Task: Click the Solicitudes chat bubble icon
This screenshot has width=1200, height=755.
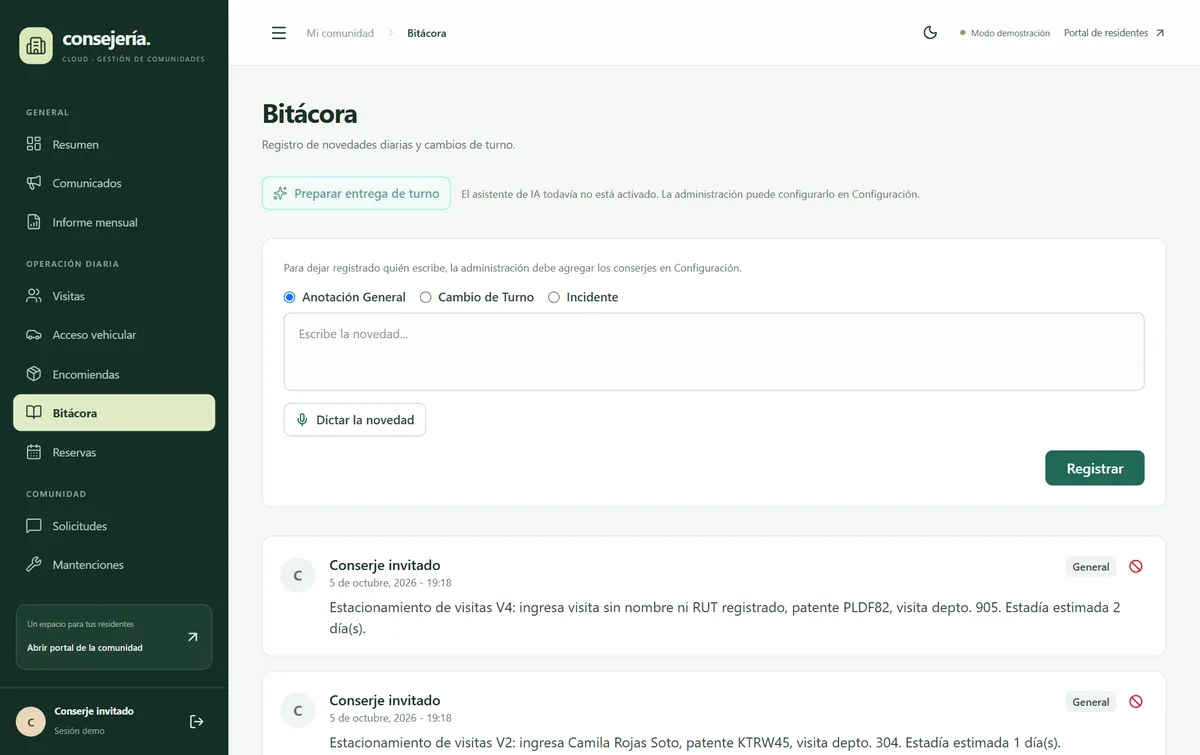Action: (34, 526)
